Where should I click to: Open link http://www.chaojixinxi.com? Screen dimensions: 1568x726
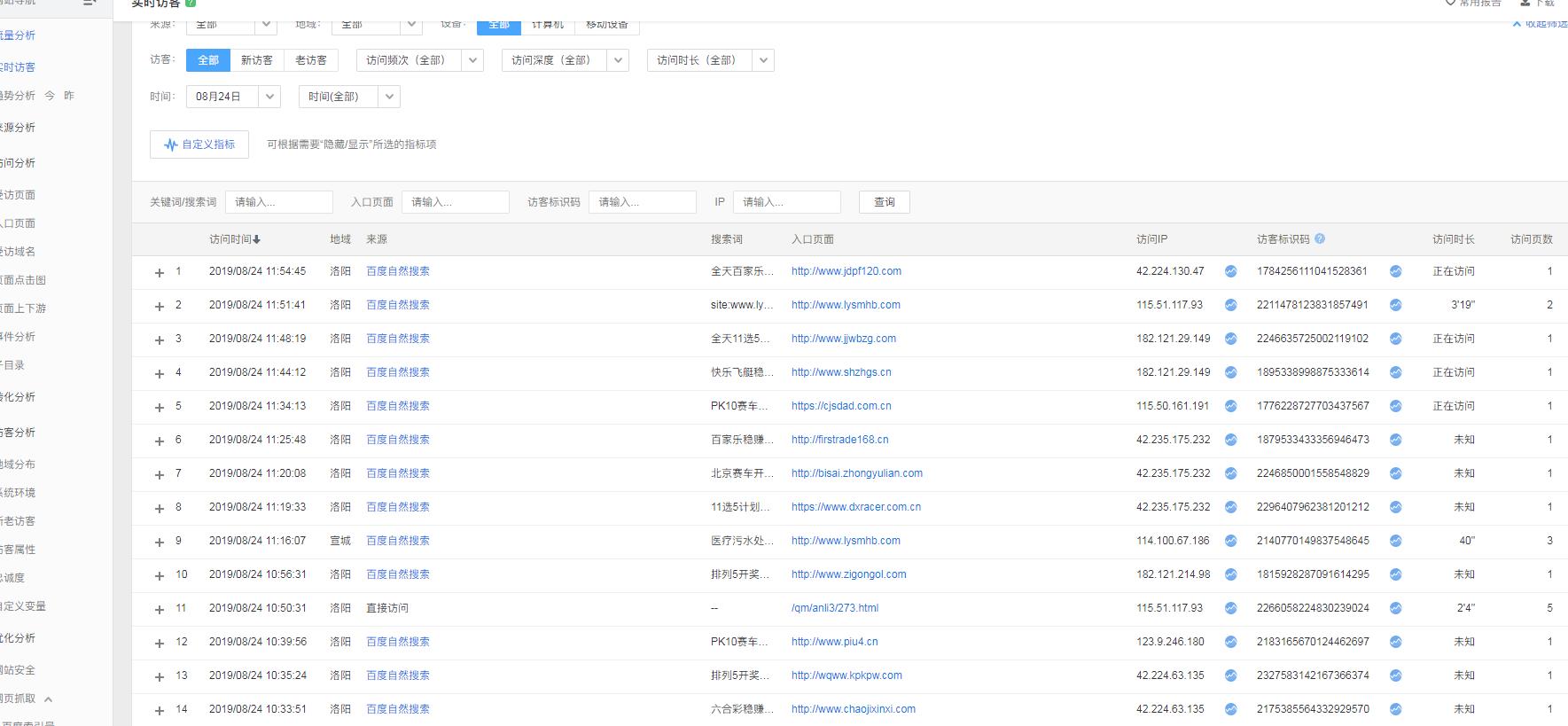coord(854,709)
